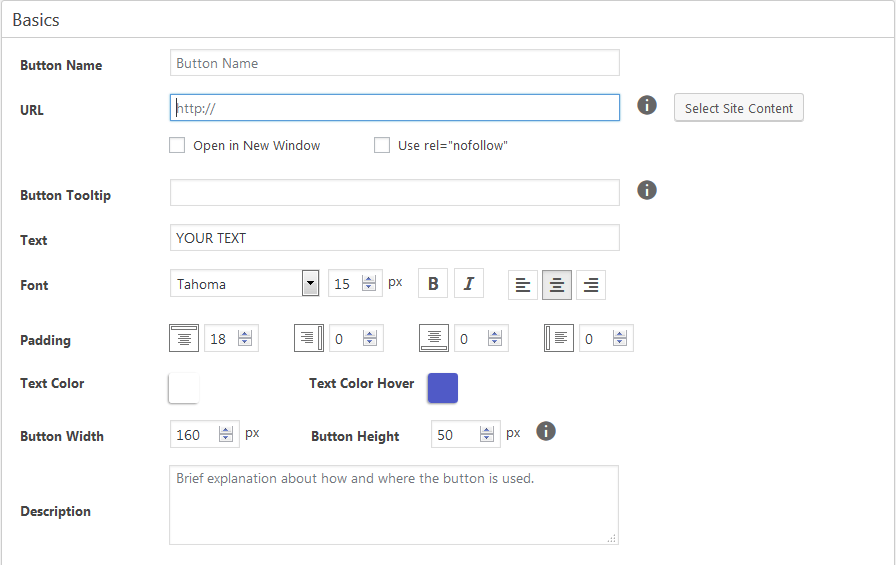Screen dimensions: 896x565
Task: Click the YOUR TEXT input field
Action: [x=394, y=238]
